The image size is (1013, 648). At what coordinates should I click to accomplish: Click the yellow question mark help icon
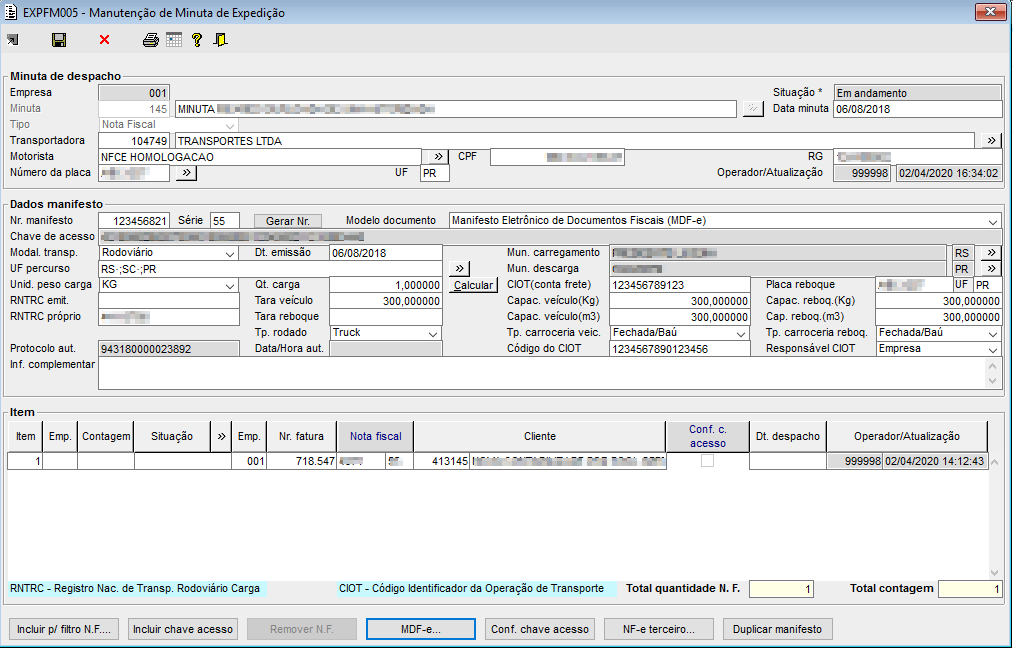197,40
